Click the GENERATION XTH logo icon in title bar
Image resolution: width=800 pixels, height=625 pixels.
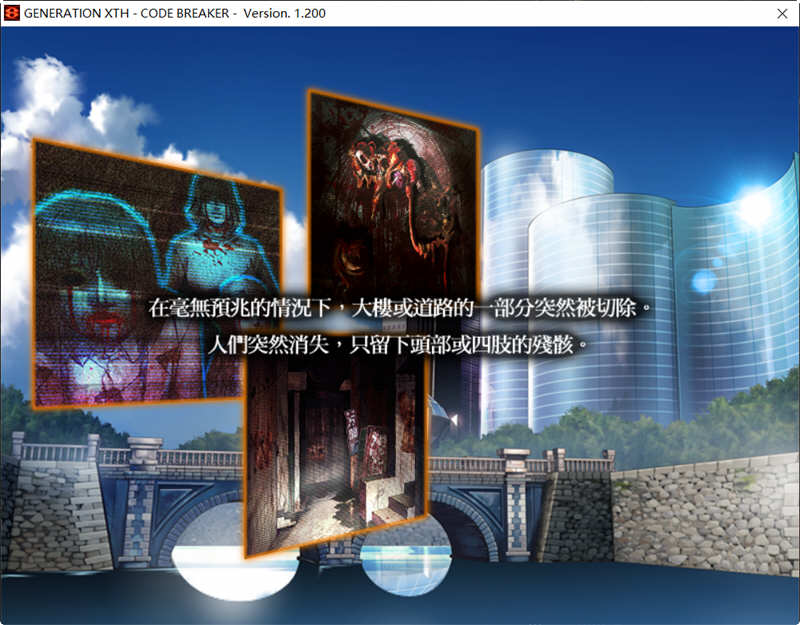click(x=11, y=14)
